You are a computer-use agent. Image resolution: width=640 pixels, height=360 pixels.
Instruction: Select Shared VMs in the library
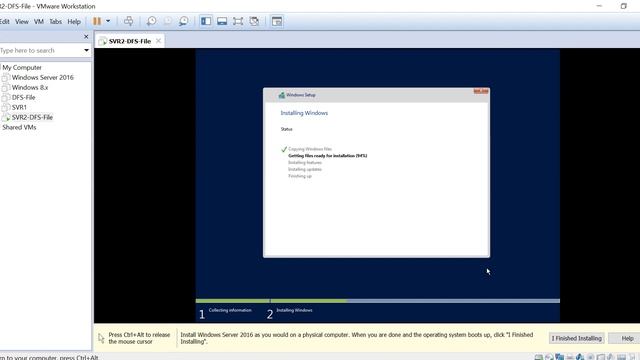(x=19, y=127)
